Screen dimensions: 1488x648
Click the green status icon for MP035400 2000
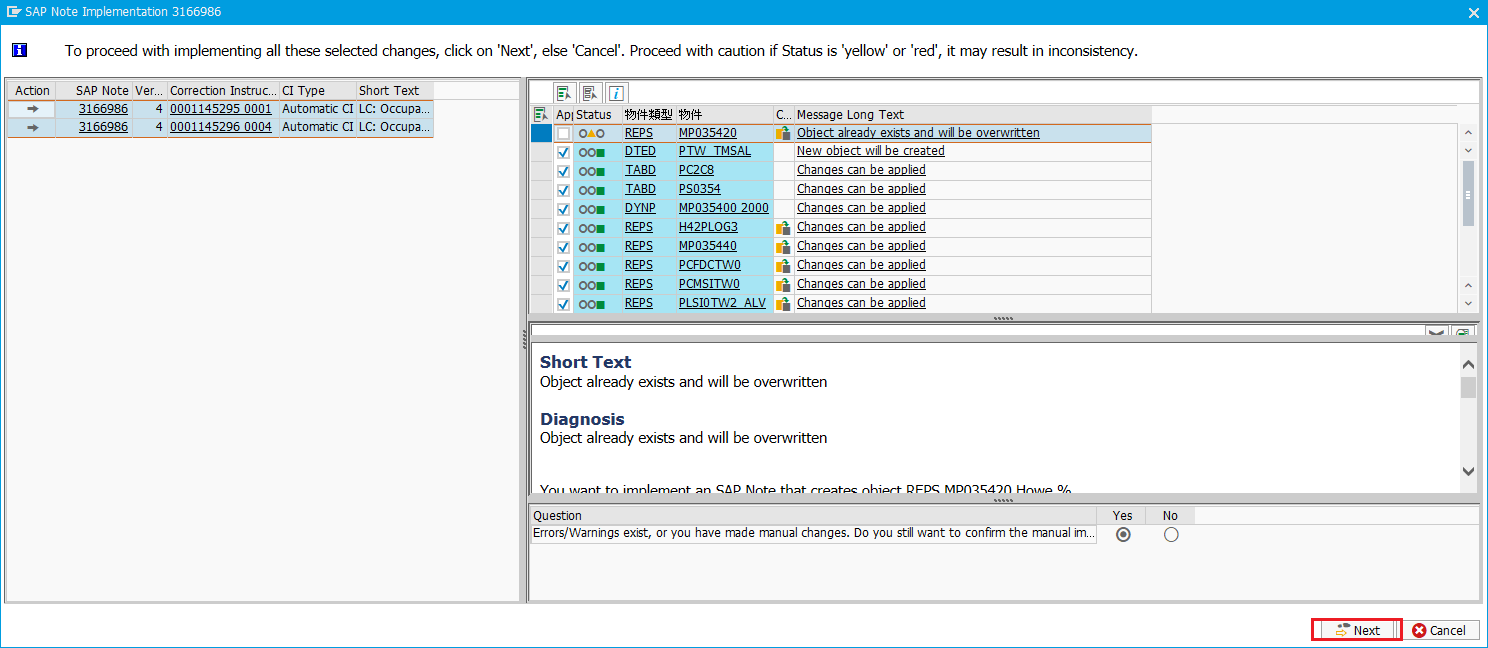[x=592, y=209]
